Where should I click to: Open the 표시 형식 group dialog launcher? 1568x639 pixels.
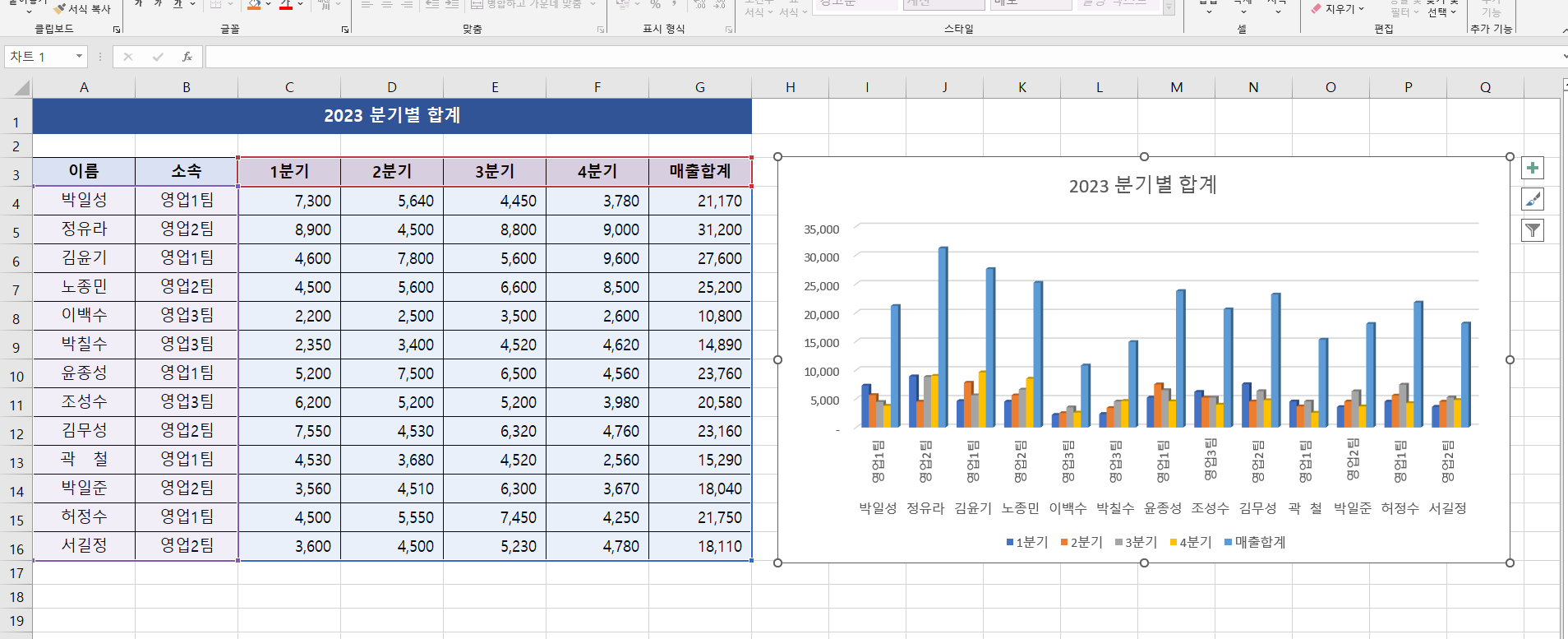(x=729, y=30)
